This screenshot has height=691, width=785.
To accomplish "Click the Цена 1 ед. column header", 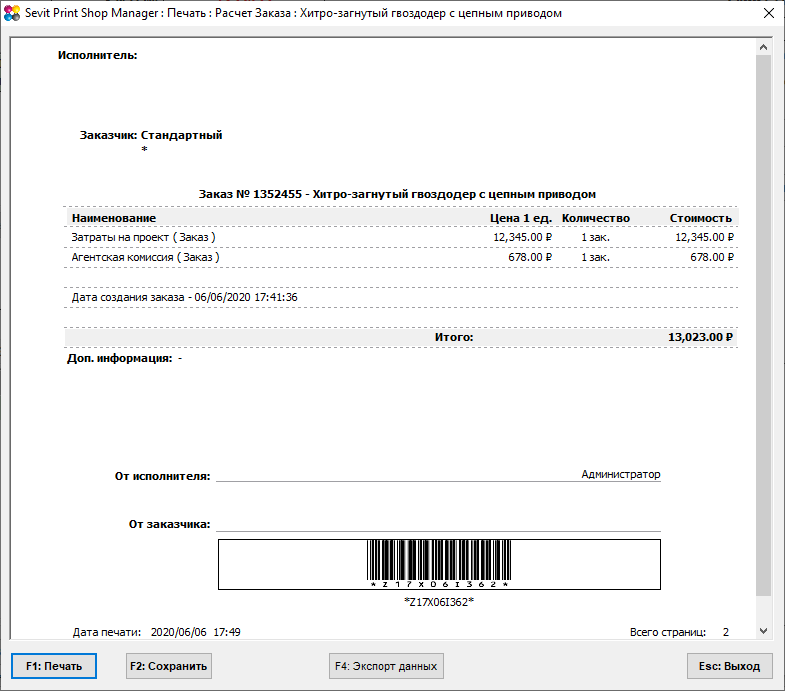I will click(x=521, y=218).
